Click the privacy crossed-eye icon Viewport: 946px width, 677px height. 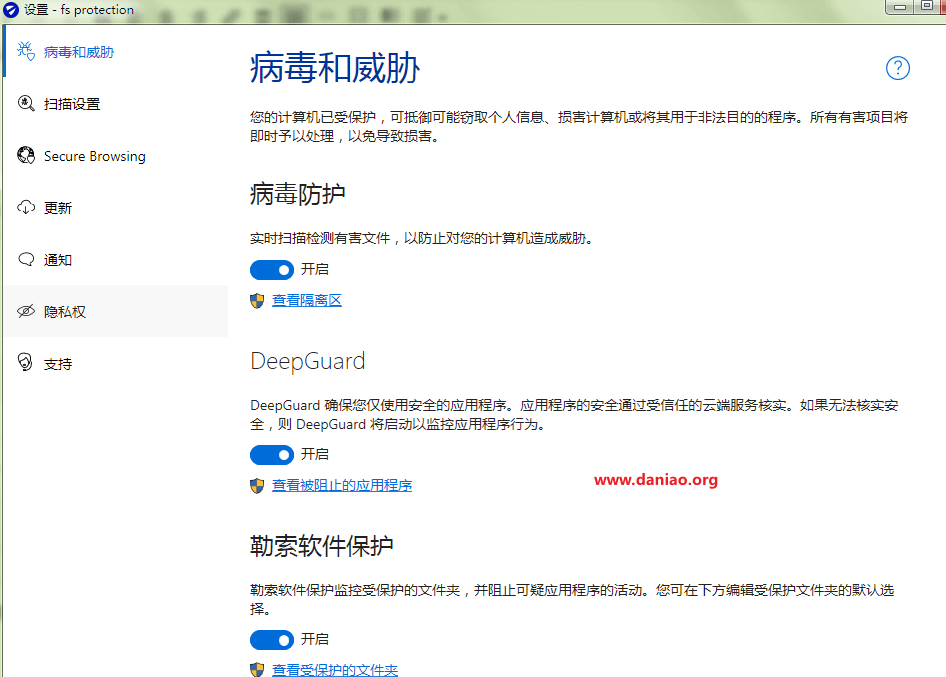click(x=26, y=311)
